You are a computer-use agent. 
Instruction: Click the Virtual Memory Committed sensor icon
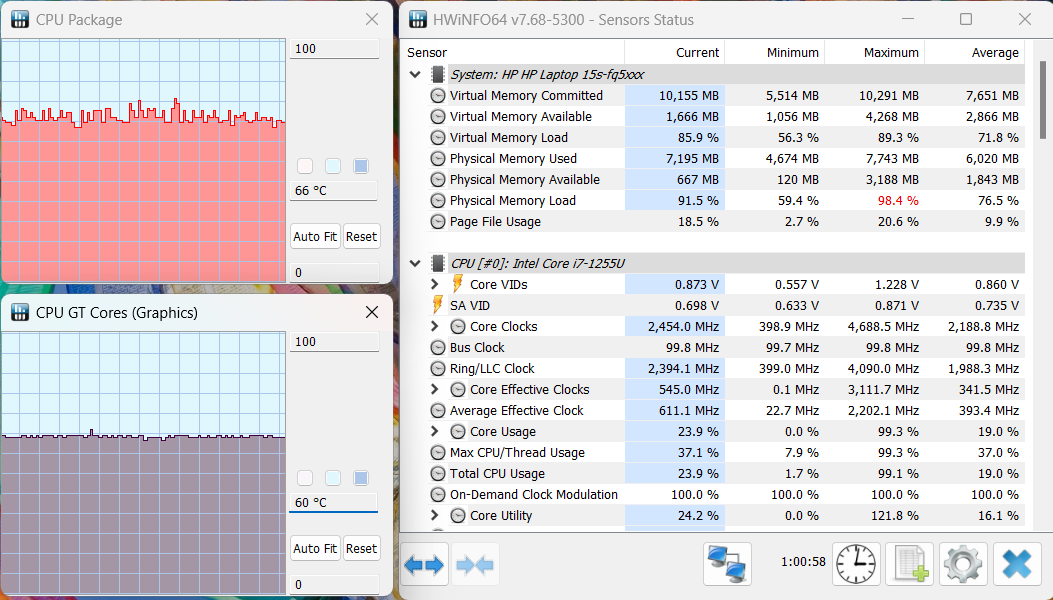[x=438, y=95]
